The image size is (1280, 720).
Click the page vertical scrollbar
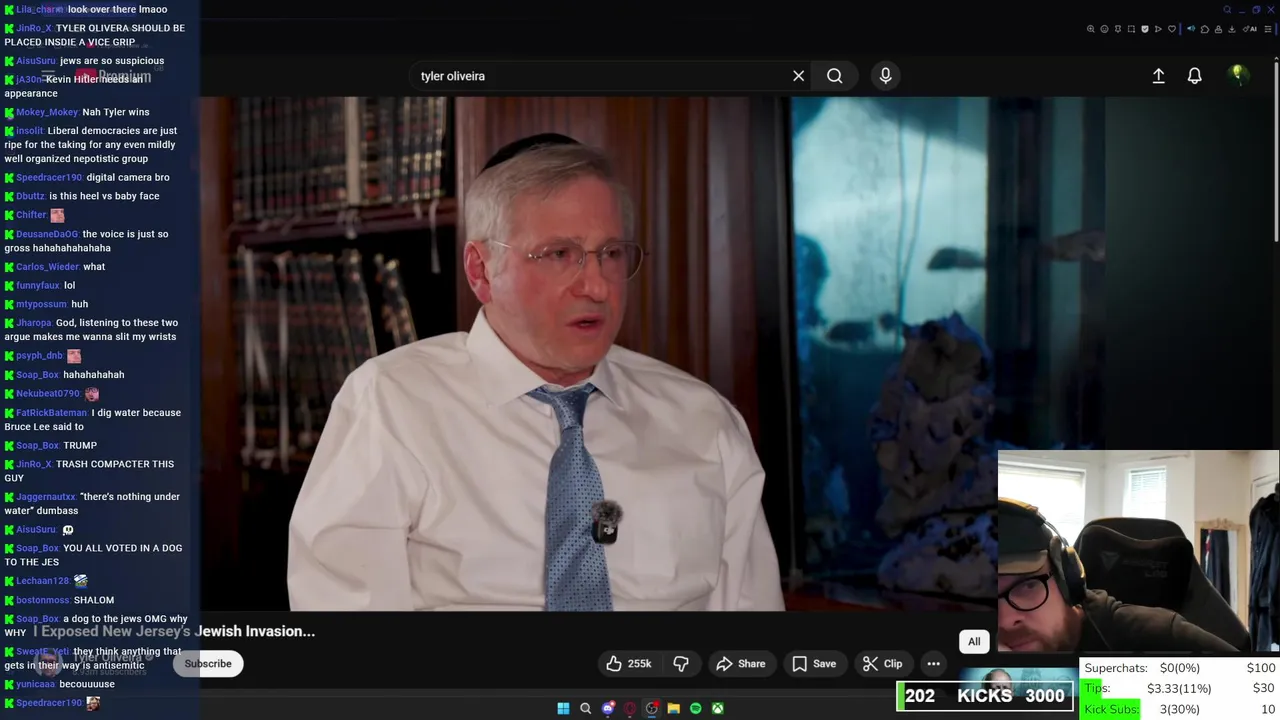pyautogui.click(x=1276, y=150)
